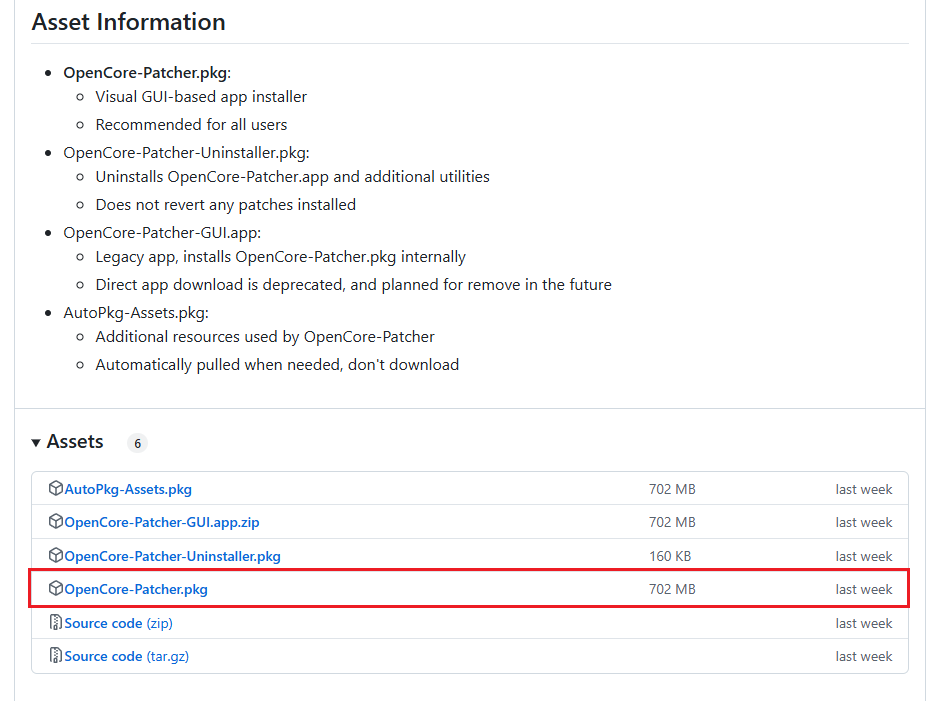Viewport: 943px width, 701px height.
Task: Click the package icon beside AutoPkg-Assets.pkg
Action: (x=55, y=488)
